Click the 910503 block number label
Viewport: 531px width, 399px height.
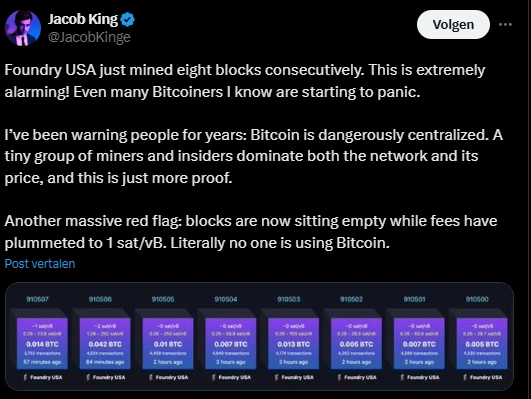point(289,299)
